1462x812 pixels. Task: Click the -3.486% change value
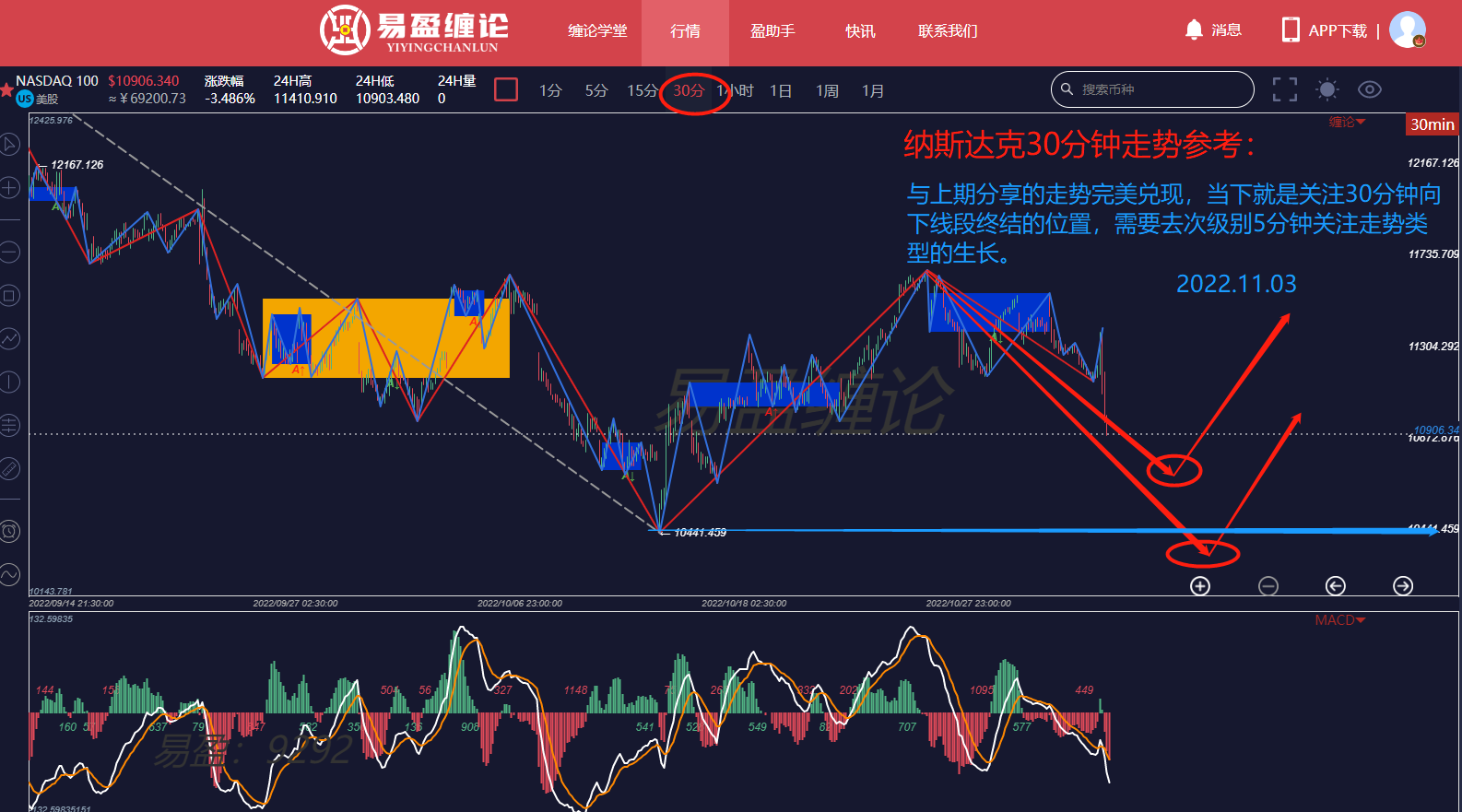(230, 99)
